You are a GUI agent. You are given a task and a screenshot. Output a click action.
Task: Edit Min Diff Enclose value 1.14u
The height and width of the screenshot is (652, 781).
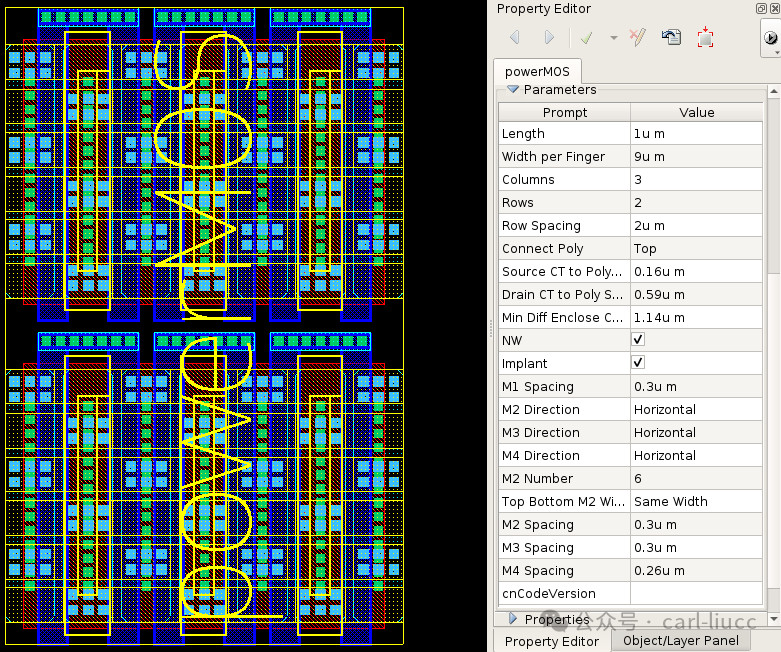pos(696,317)
